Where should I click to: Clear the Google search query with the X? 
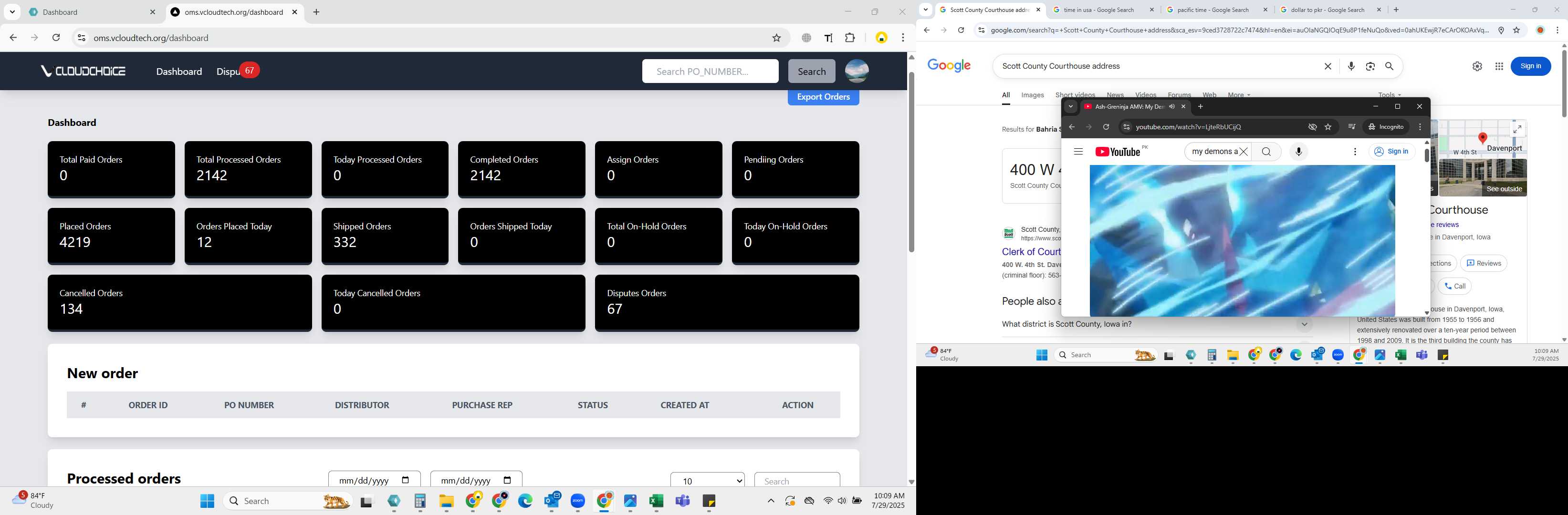click(1328, 66)
